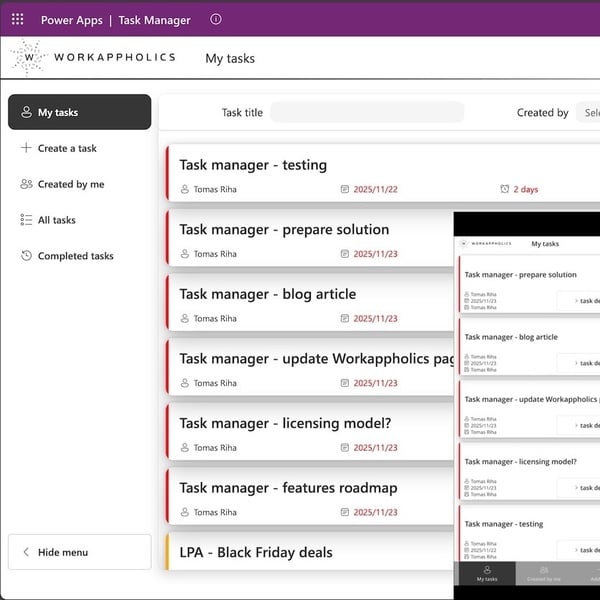
Task: Open Task manager - licensing model? card
Action: (x=310, y=432)
